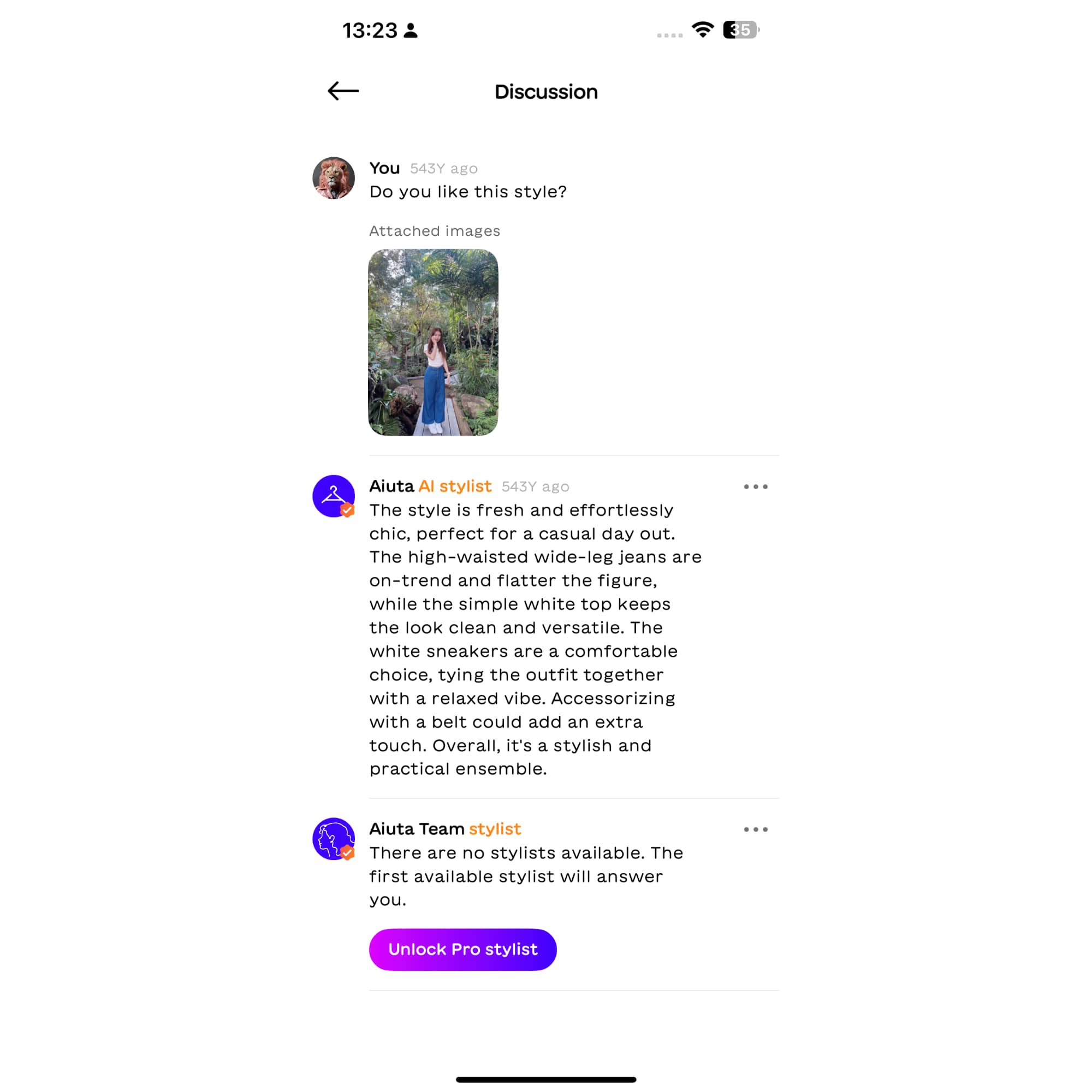Tap the battery indicator showing 35

(741, 29)
